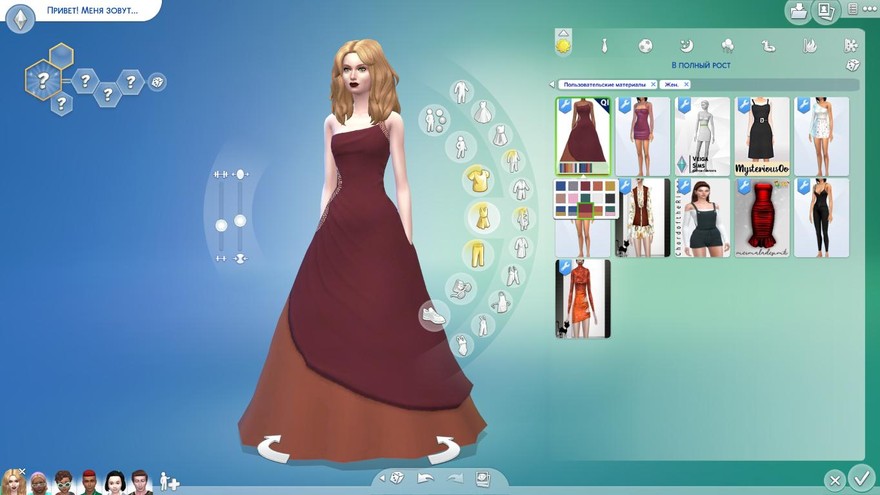The height and width of the screenshot is (495, 880).
Task: Open the Accessories category
Action: tap(460, 290)
